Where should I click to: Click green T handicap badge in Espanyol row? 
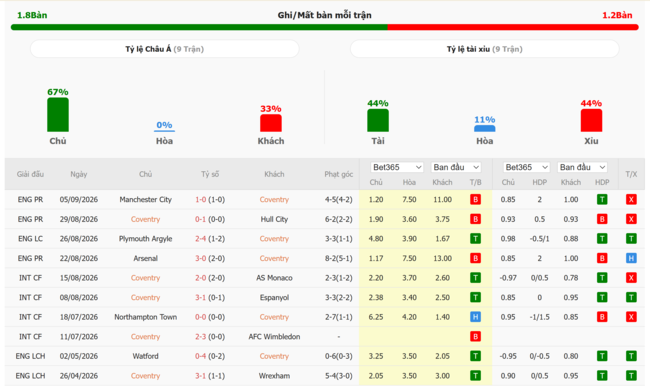[602, 297]
